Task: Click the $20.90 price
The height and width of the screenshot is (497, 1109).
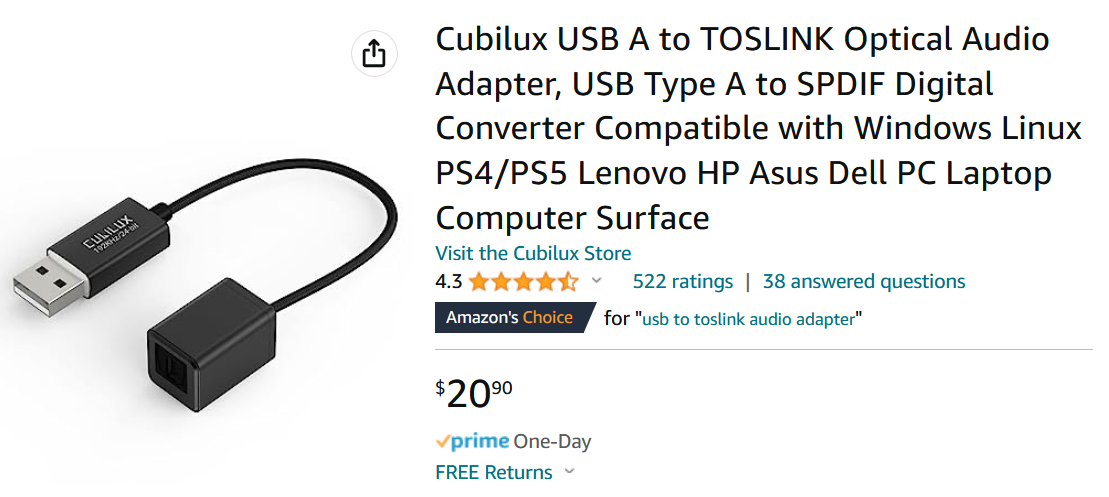Action: point(475,393)
